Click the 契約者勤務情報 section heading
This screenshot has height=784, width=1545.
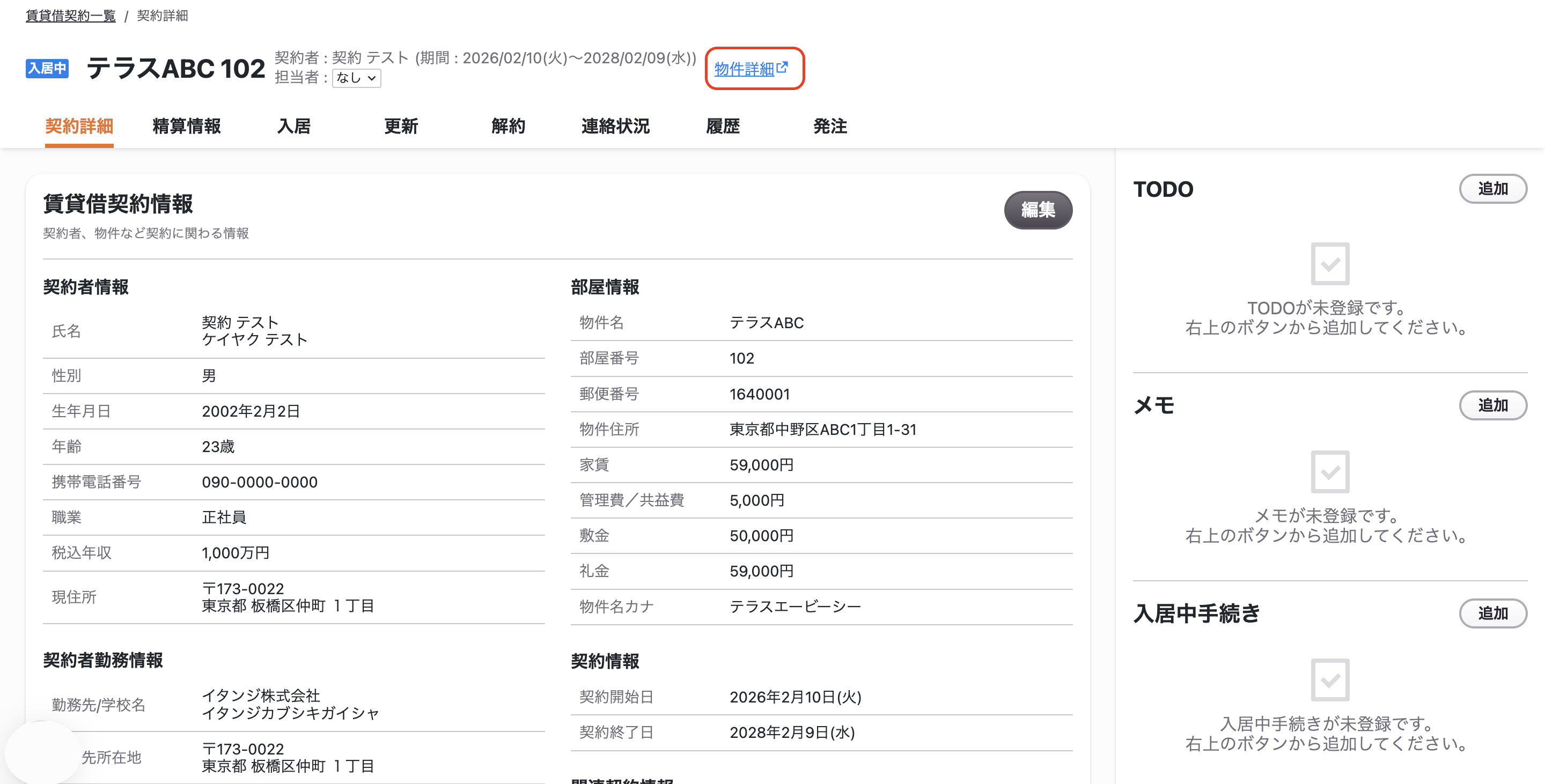(103, 660)
